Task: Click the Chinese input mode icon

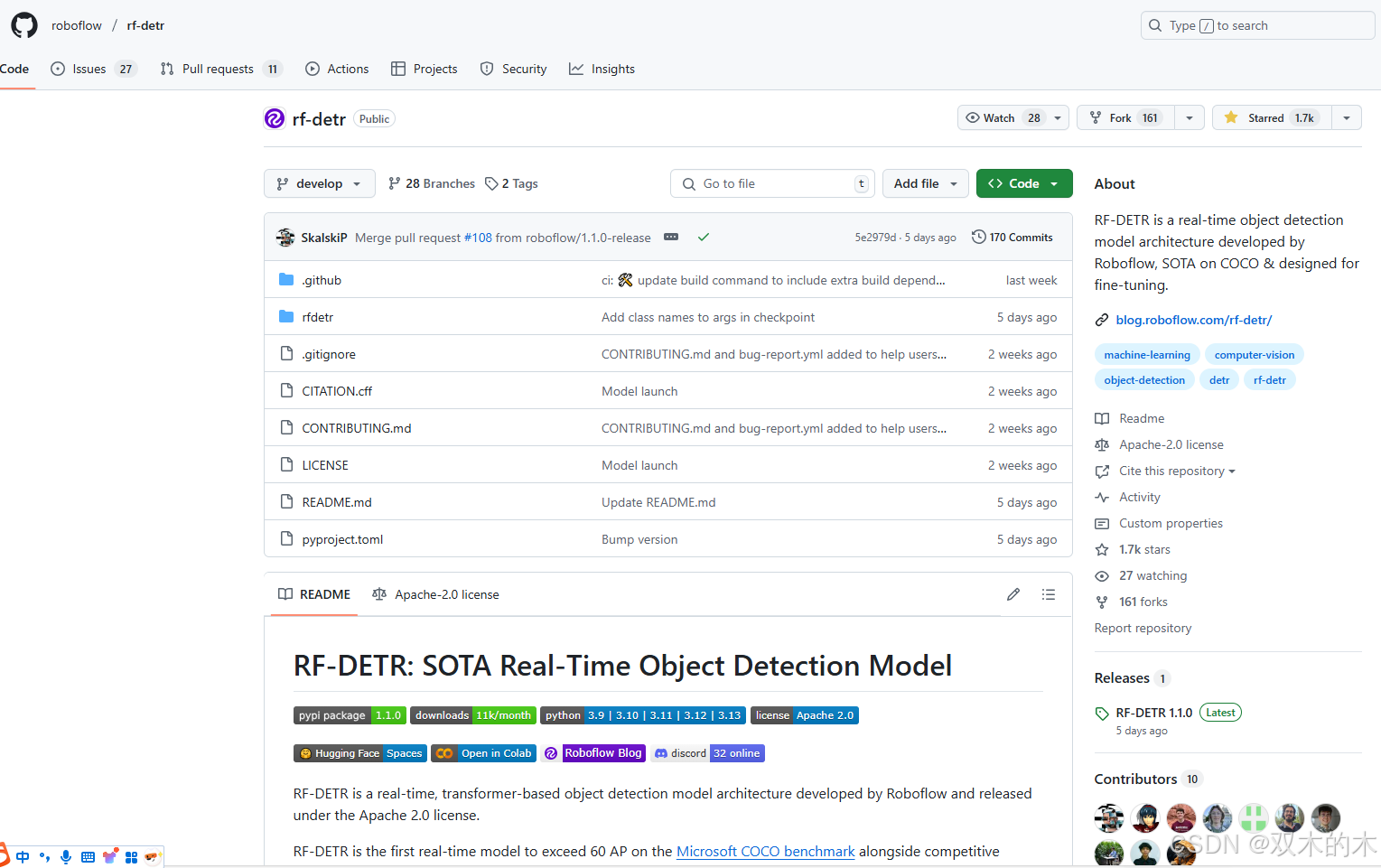Action: tap(23, 857)
